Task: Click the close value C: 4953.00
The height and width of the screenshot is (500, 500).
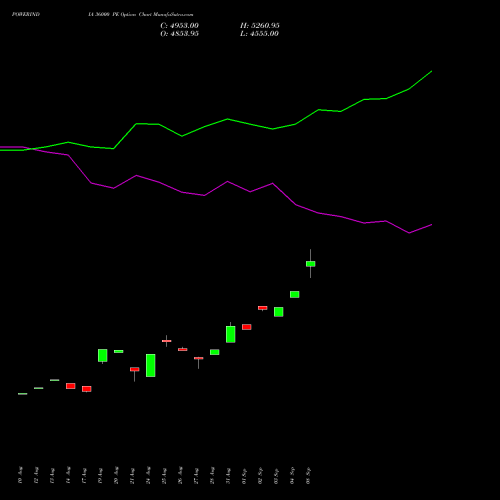Action: tap(179, 26)
